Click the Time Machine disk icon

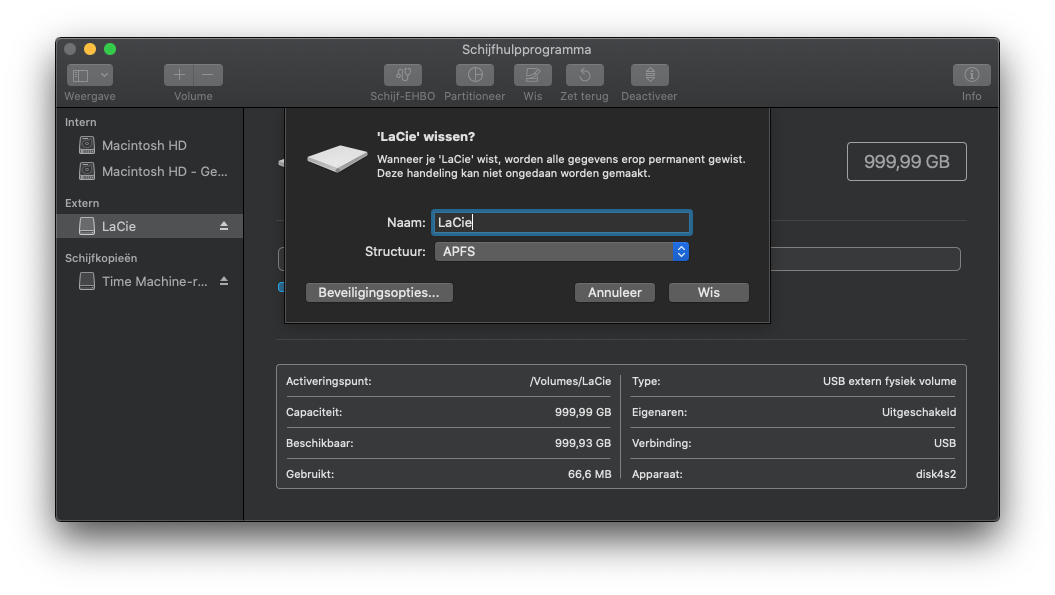(x=87, y=281)
